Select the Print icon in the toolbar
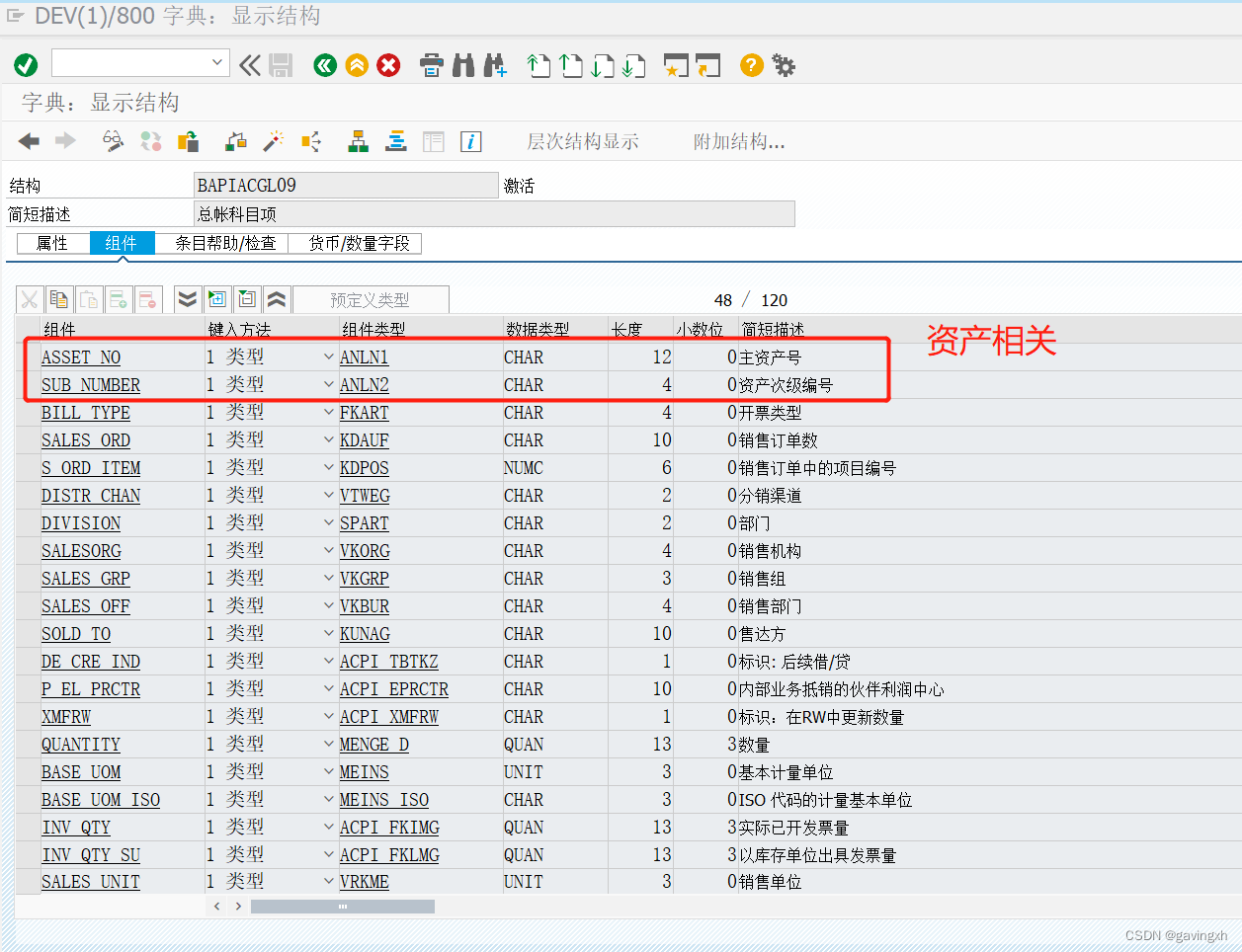Viewport: 1242px width, 952px height. point(432,65)
